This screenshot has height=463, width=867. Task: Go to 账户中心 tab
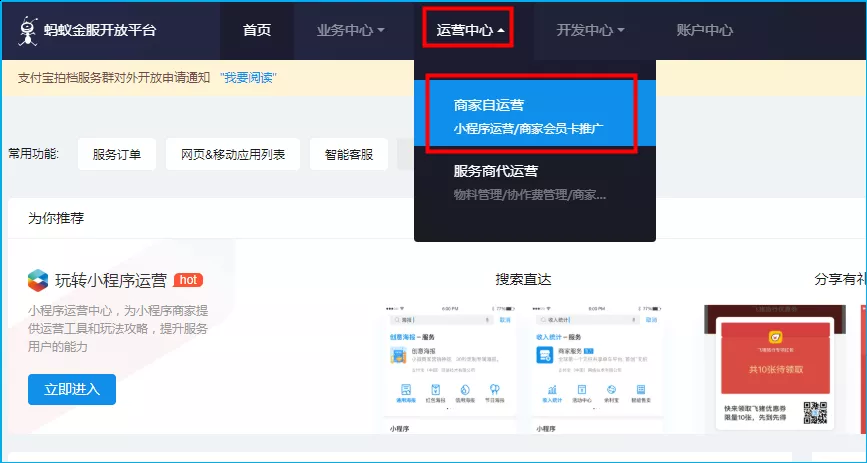click(x=704, y=30)
